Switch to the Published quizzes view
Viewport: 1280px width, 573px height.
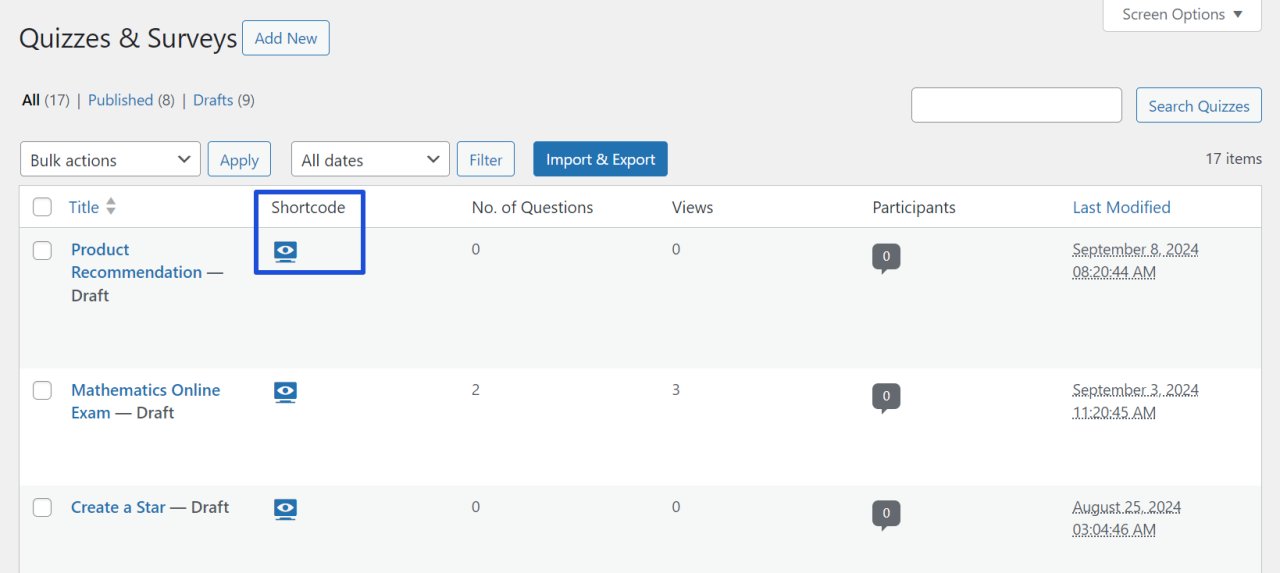click(x=120, y=100)
